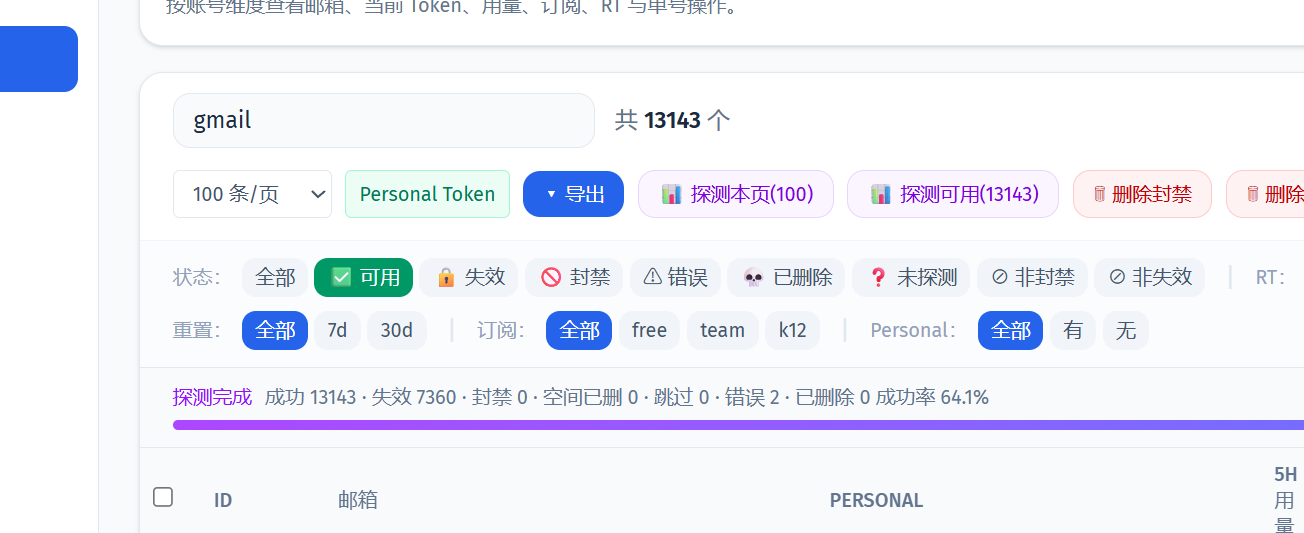Click 探测本页(100) probe this page button
Image resolution: width=1304 pixels, height=533 pixels.
[x=736, y=194]
